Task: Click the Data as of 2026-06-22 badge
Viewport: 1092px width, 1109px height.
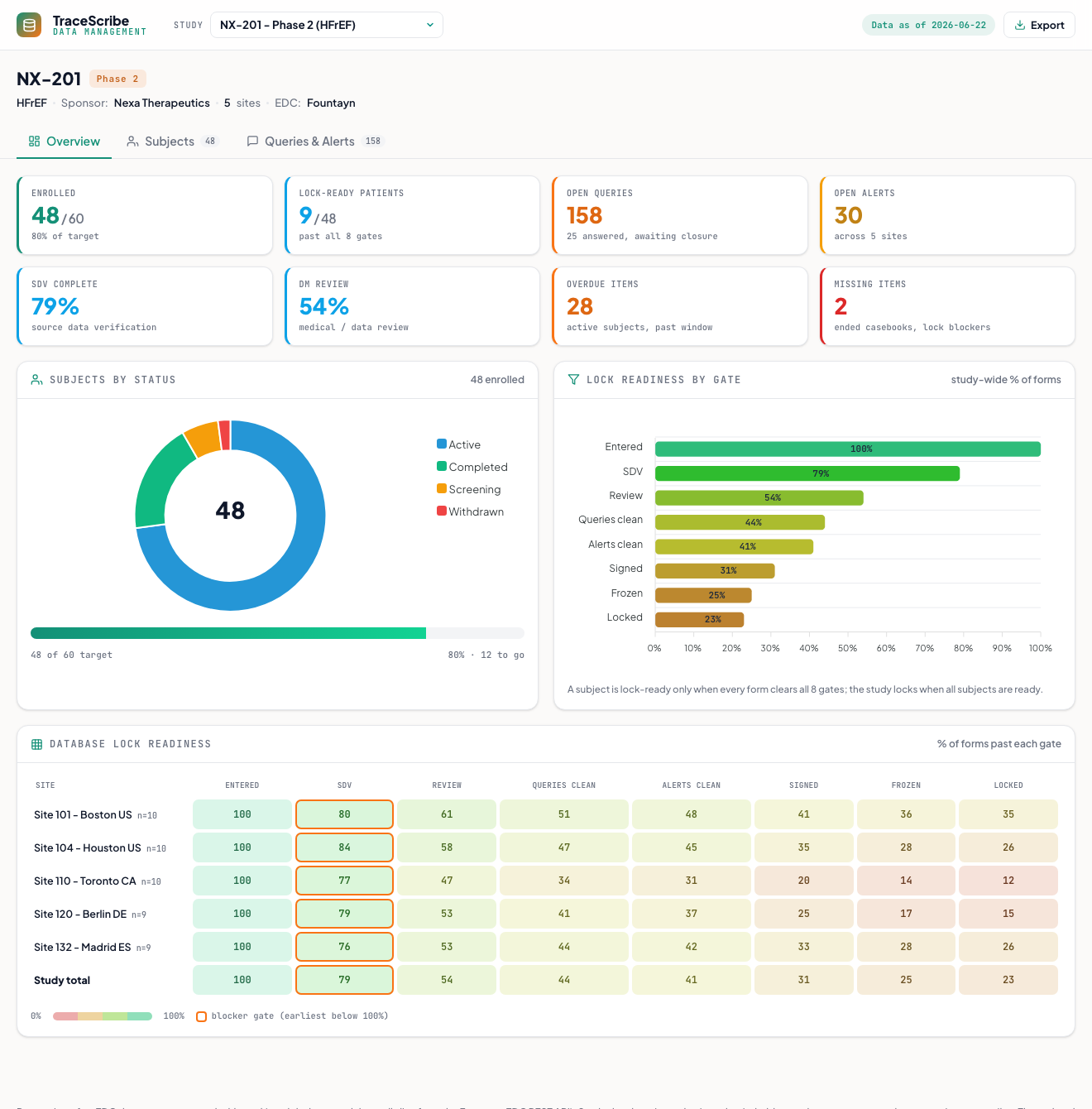Action: pyautogui.click(x=928, y=25)
